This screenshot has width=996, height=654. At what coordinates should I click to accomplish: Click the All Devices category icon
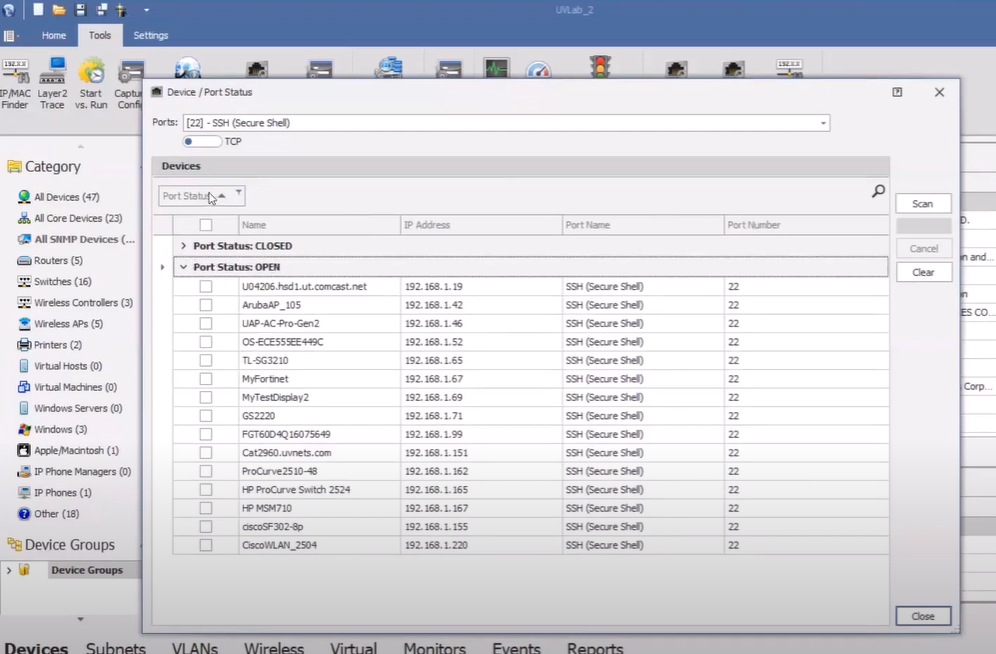[24, 197]
